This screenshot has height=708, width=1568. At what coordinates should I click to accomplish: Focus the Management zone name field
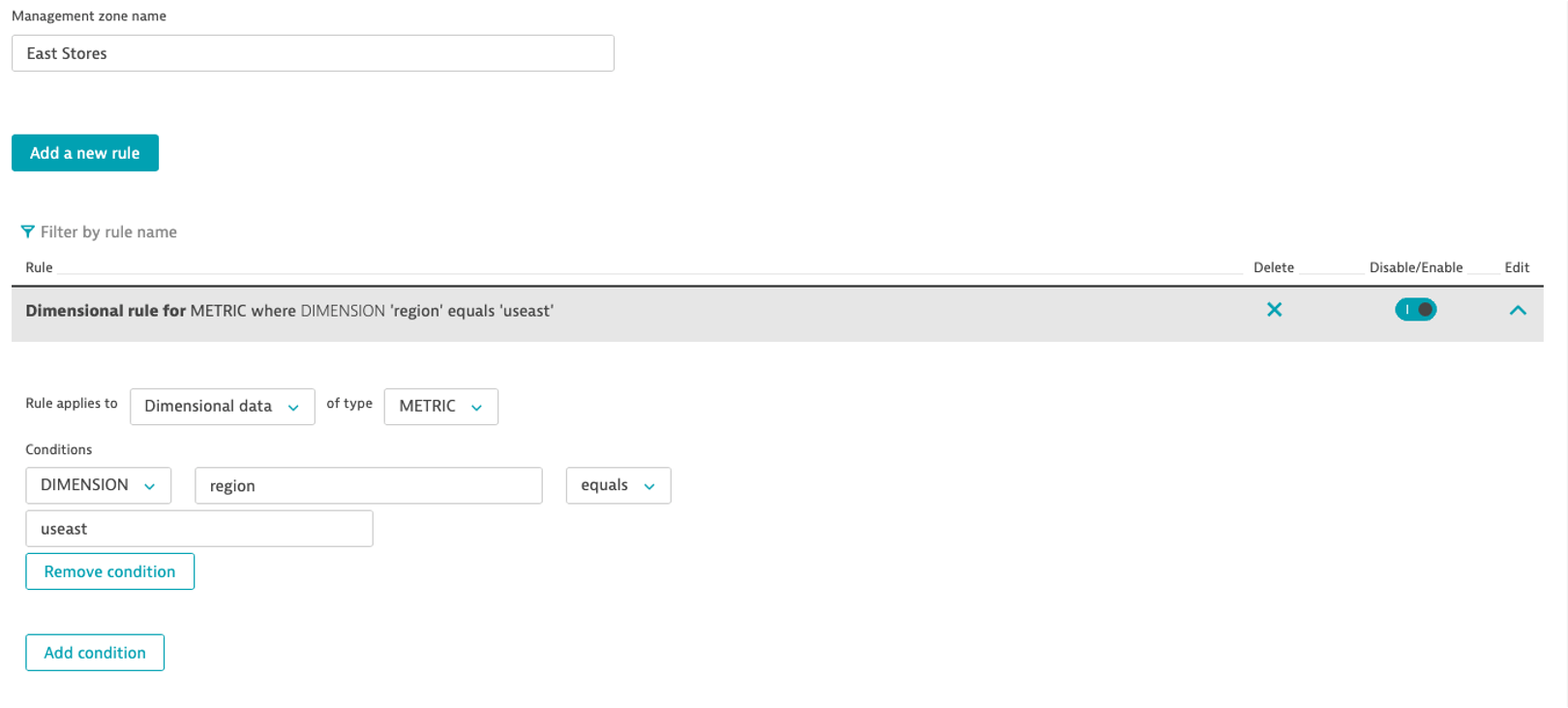[313, 53]
